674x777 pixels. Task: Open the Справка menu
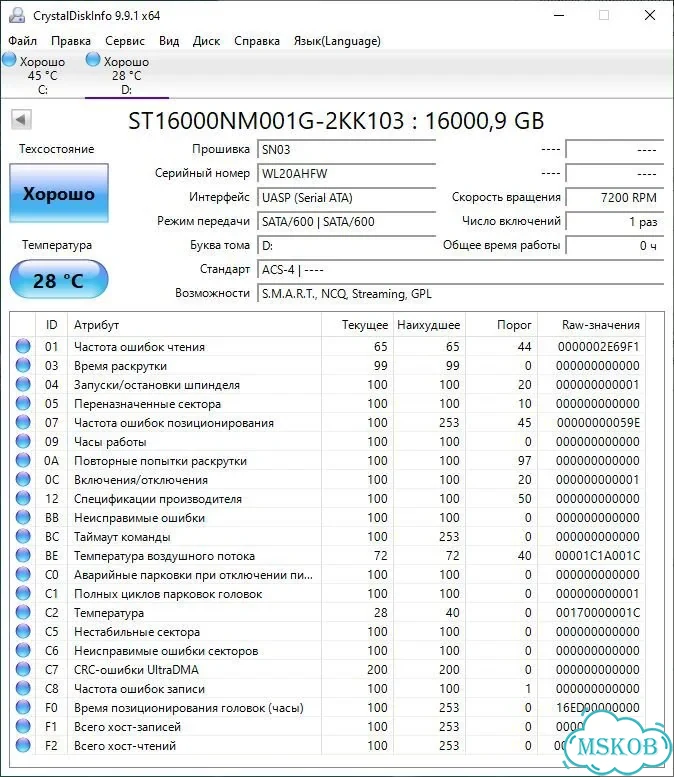[257, 41]
